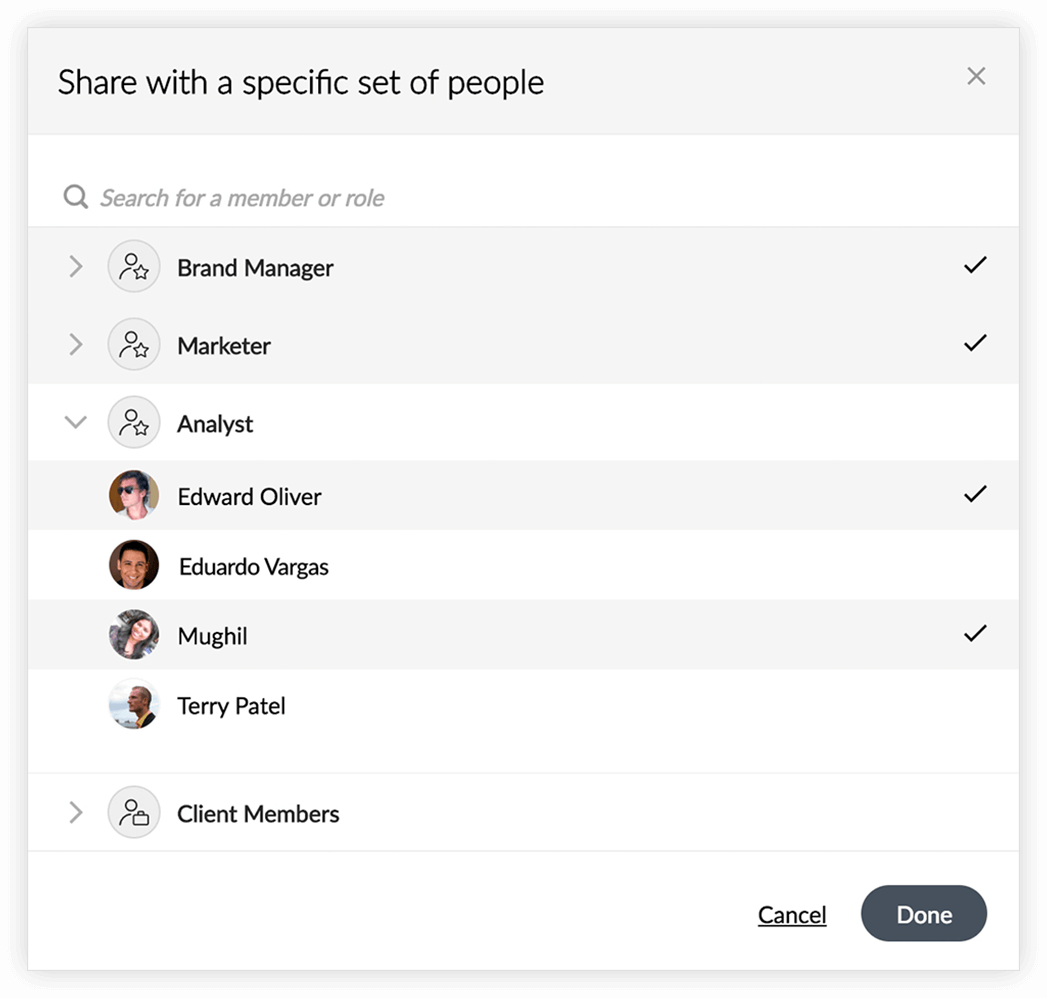
Task: Click the Analyst role icon
Action: pyautogui.click(x=134, y=423)
